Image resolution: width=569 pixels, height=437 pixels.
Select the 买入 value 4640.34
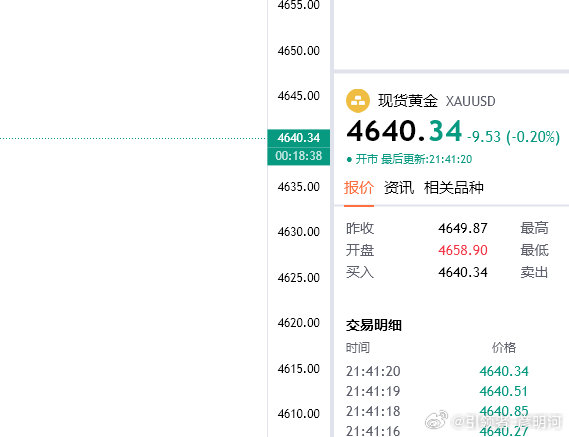[463, 272]
